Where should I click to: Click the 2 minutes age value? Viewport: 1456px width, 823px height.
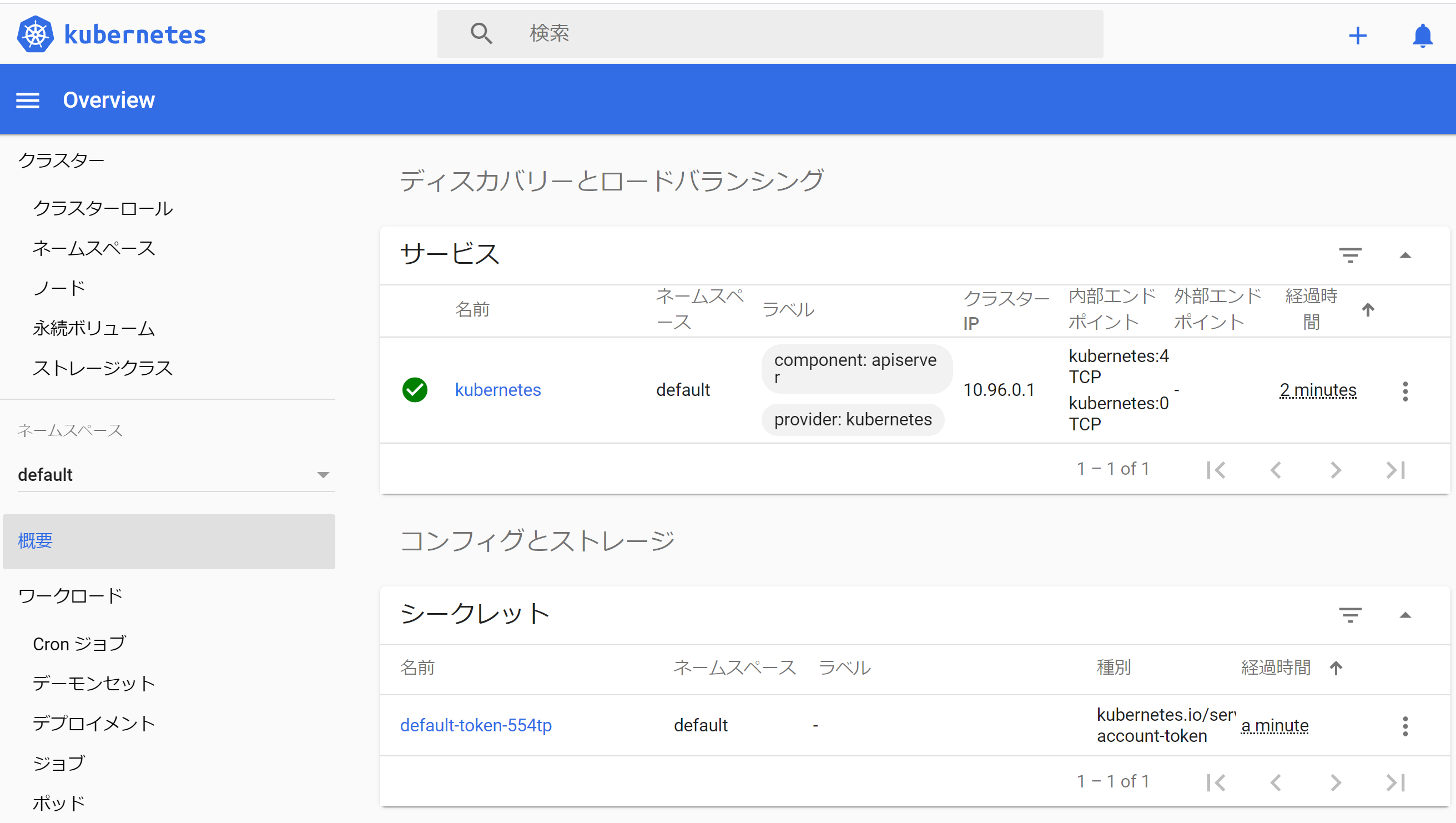pos(1318,390)
